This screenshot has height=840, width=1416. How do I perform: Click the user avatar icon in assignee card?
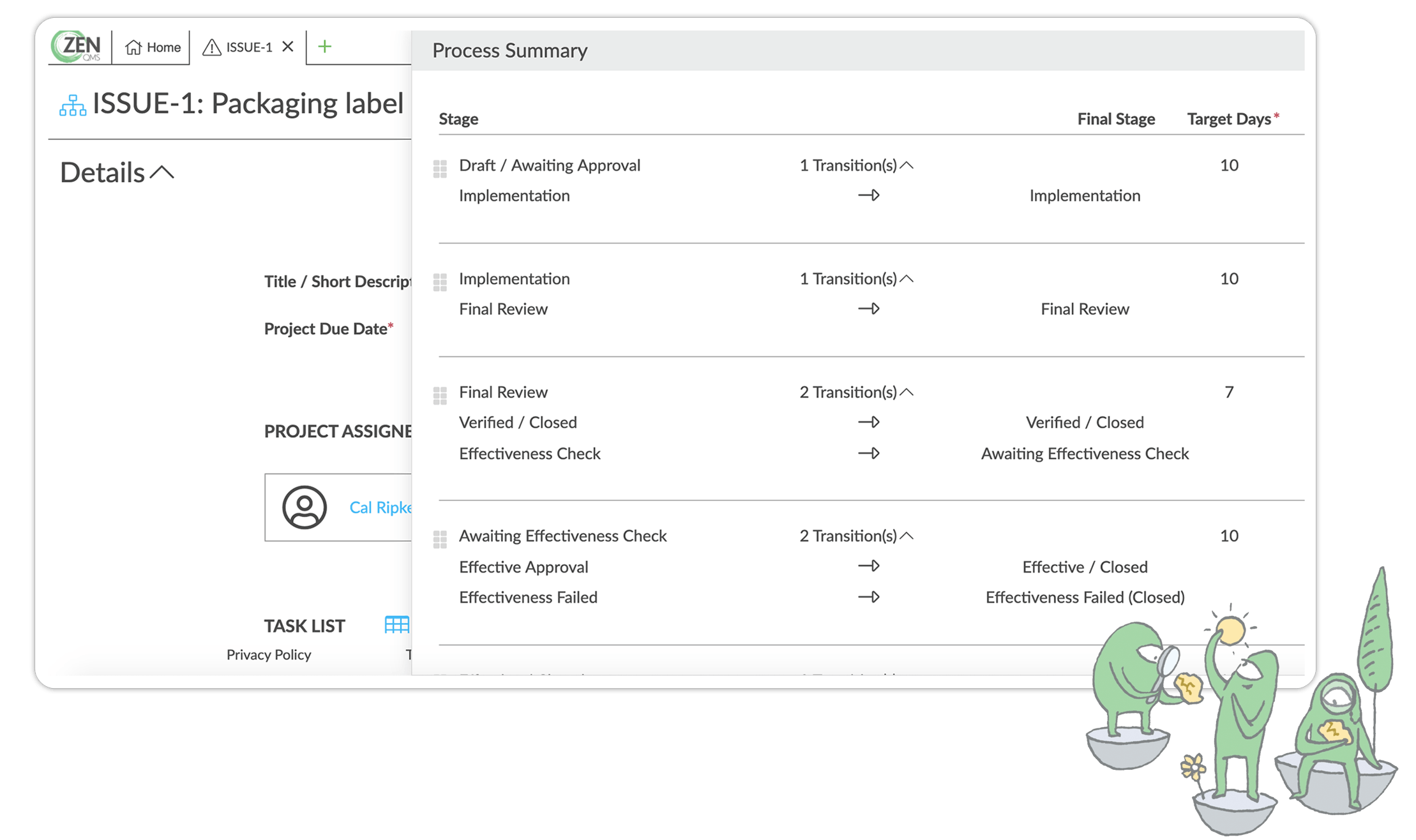[x=305, y=507]
